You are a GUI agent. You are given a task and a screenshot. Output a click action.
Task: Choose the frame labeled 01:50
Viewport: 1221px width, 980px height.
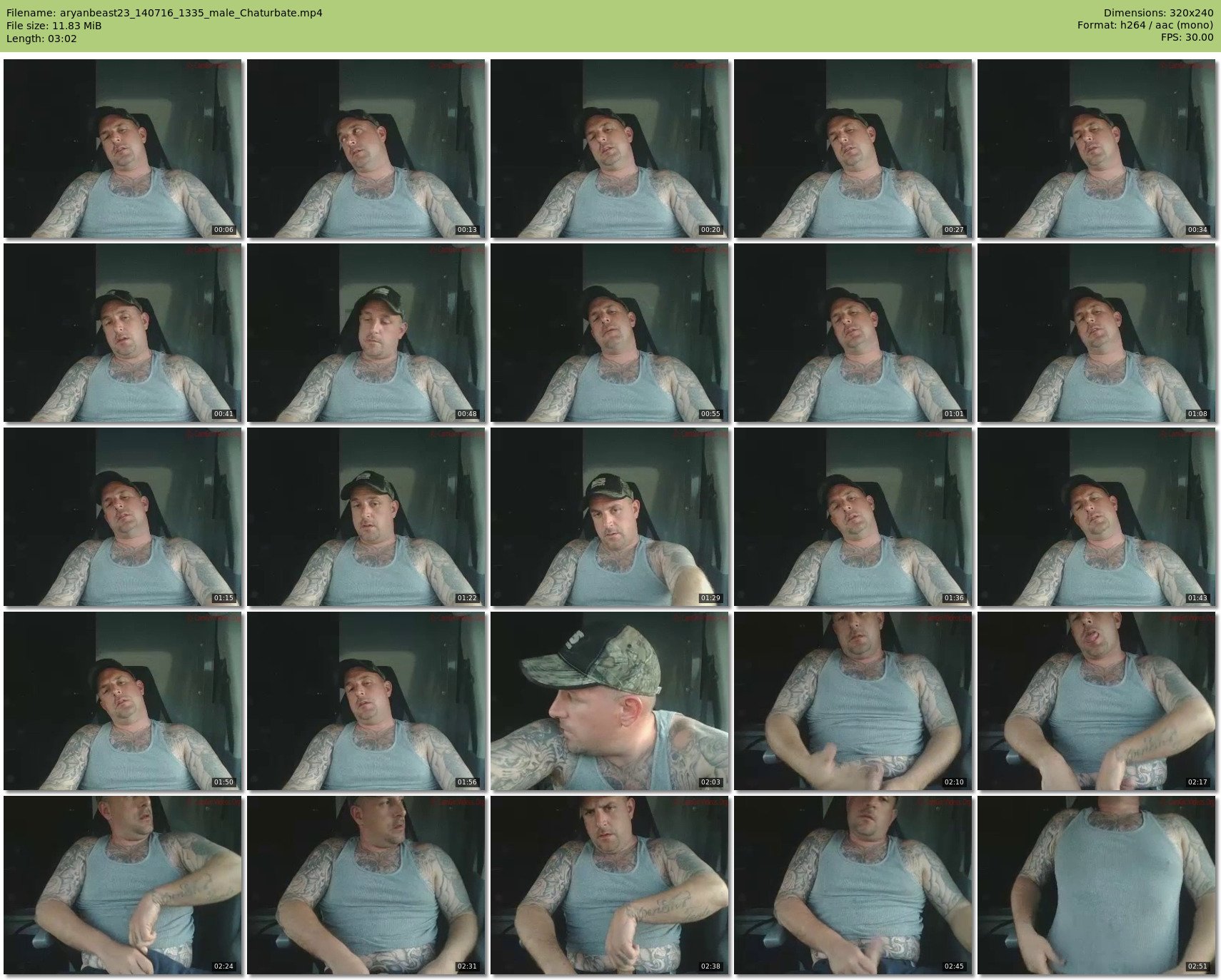122,701
